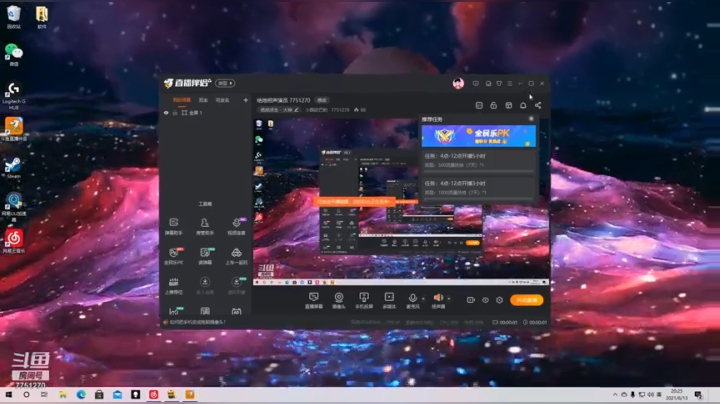This screenshot has height=404, width=720.
Task: Click the orange start live button
Action: point(527,300)
